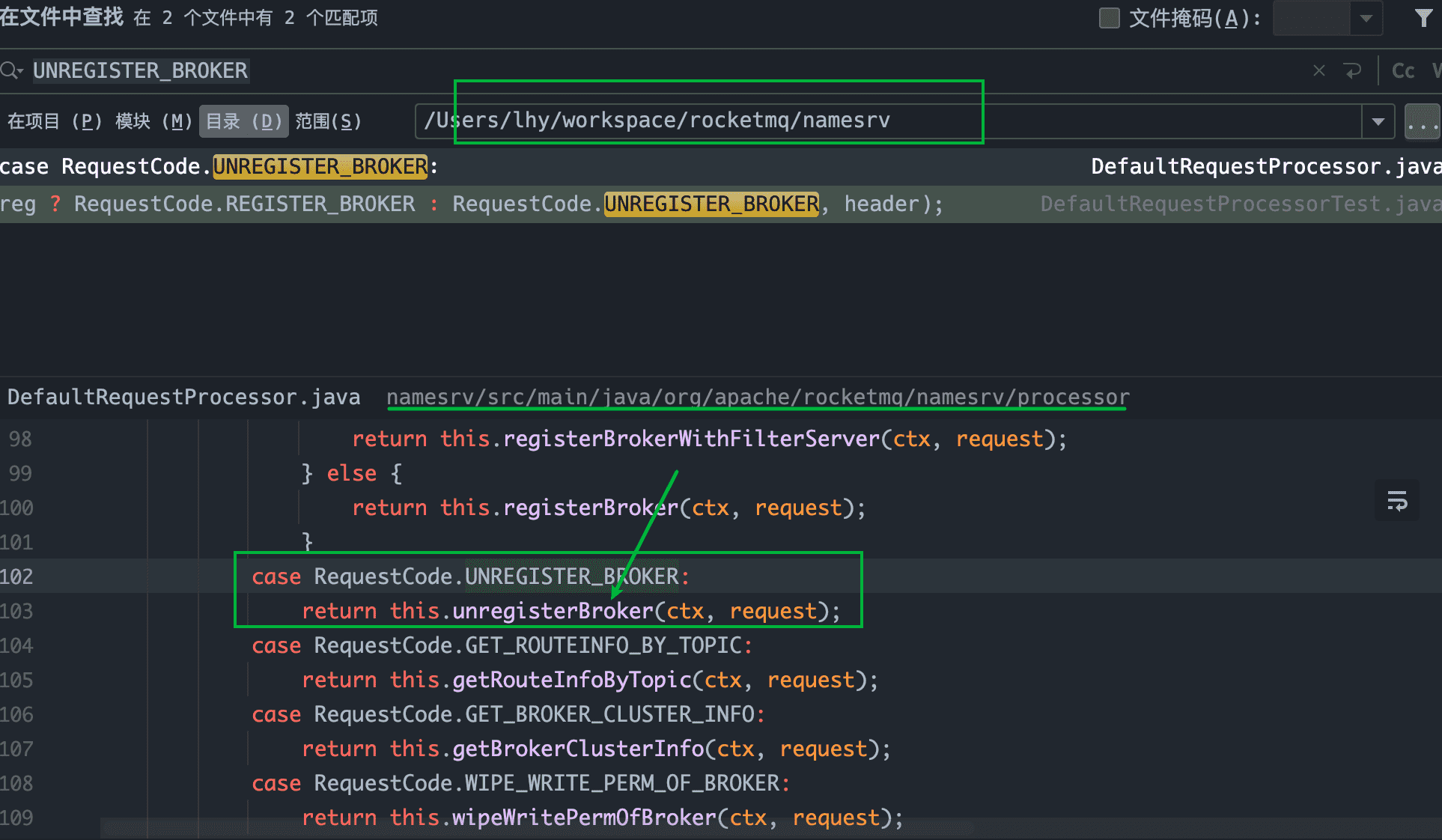
Task: Click the registerBroker call on line 100
Action: coord(591,508)
